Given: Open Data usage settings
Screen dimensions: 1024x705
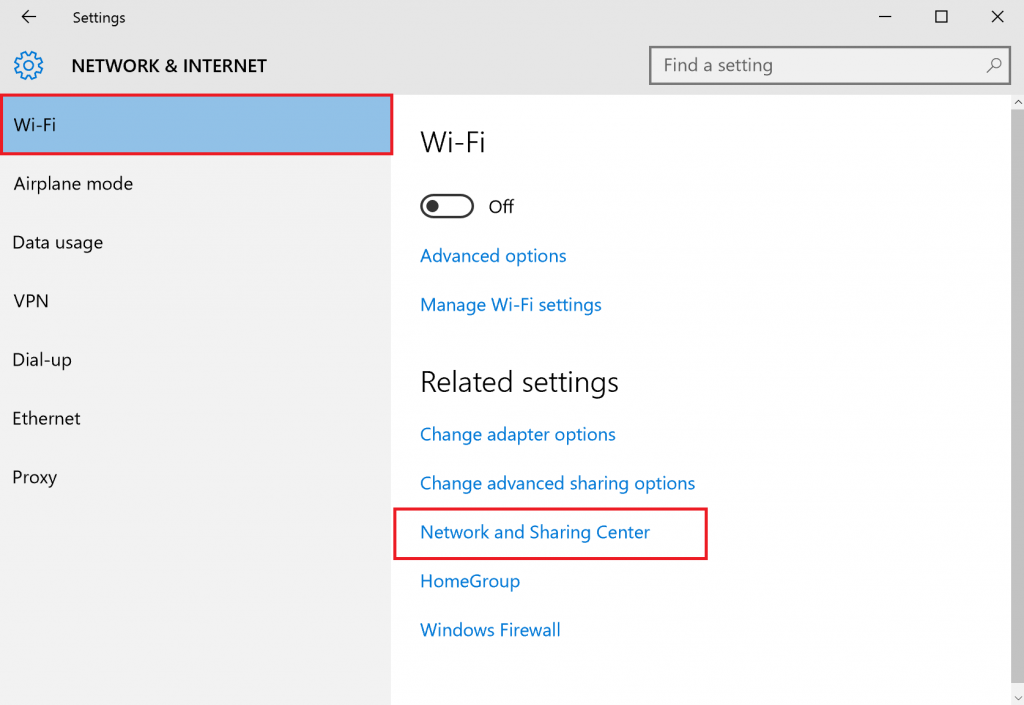Looking at the screenshot, I should pyautogui.click(x=57, y=242).
